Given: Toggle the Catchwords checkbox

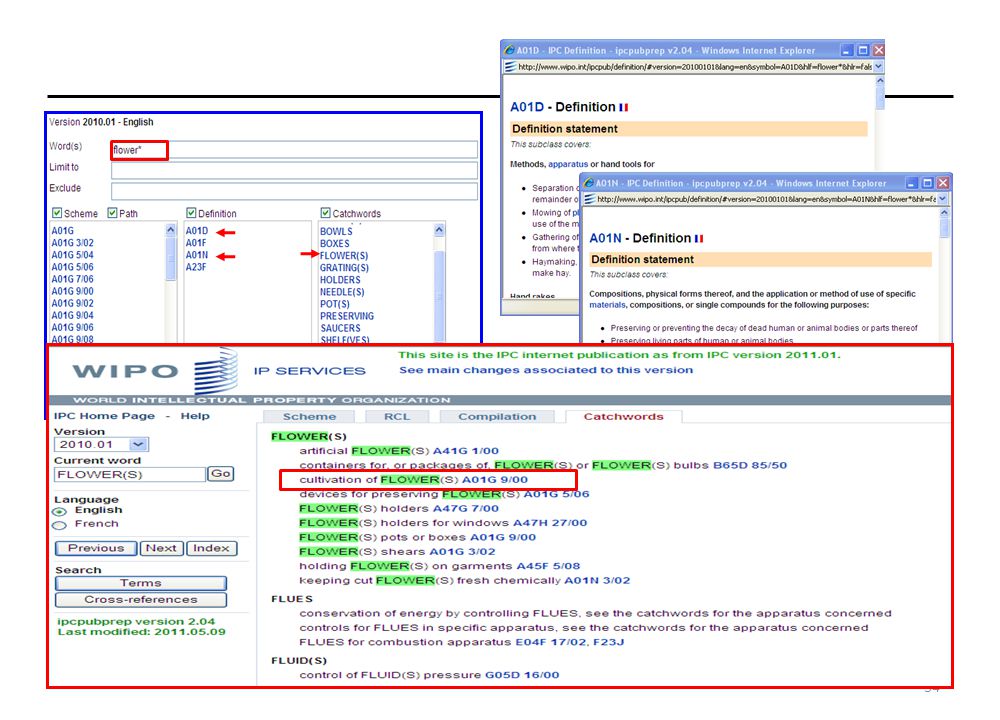Looking at the screenshot, I should [x=325, y=213].
